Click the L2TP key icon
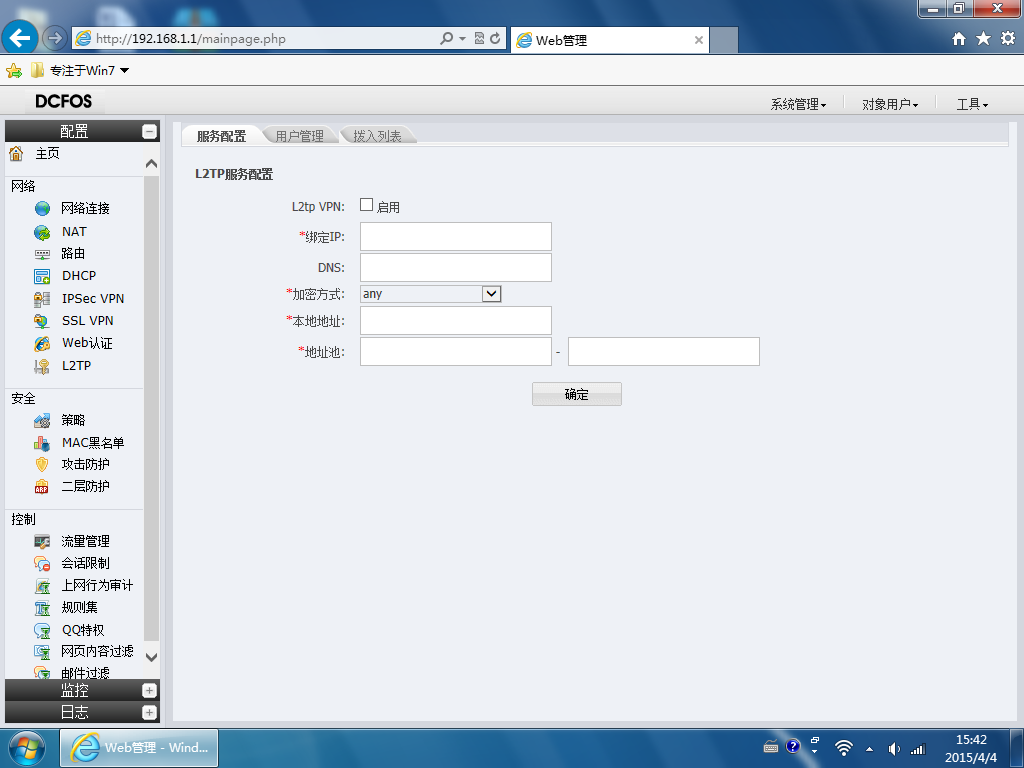 coord(42,366)
